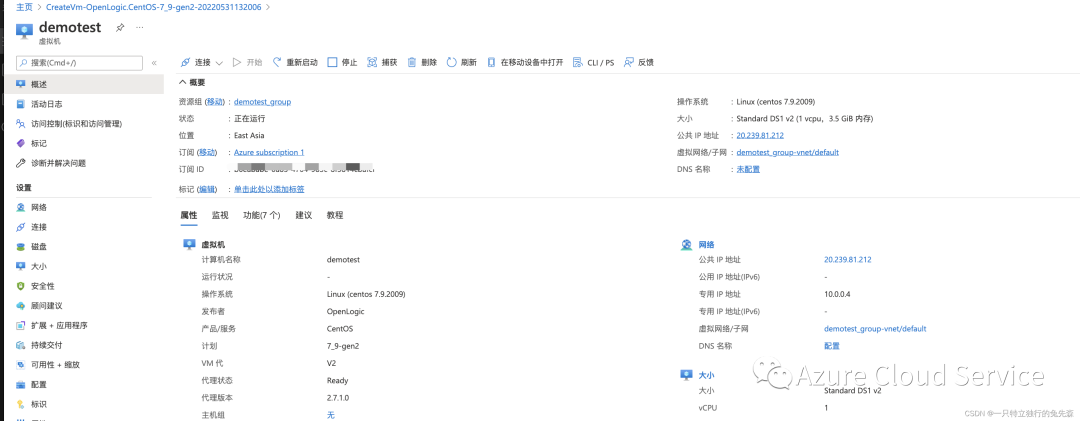The height and width of the screenshot is (421, 1080).
Task: Open the dropdown arrow beside 连接
Action: coord(219,63)
